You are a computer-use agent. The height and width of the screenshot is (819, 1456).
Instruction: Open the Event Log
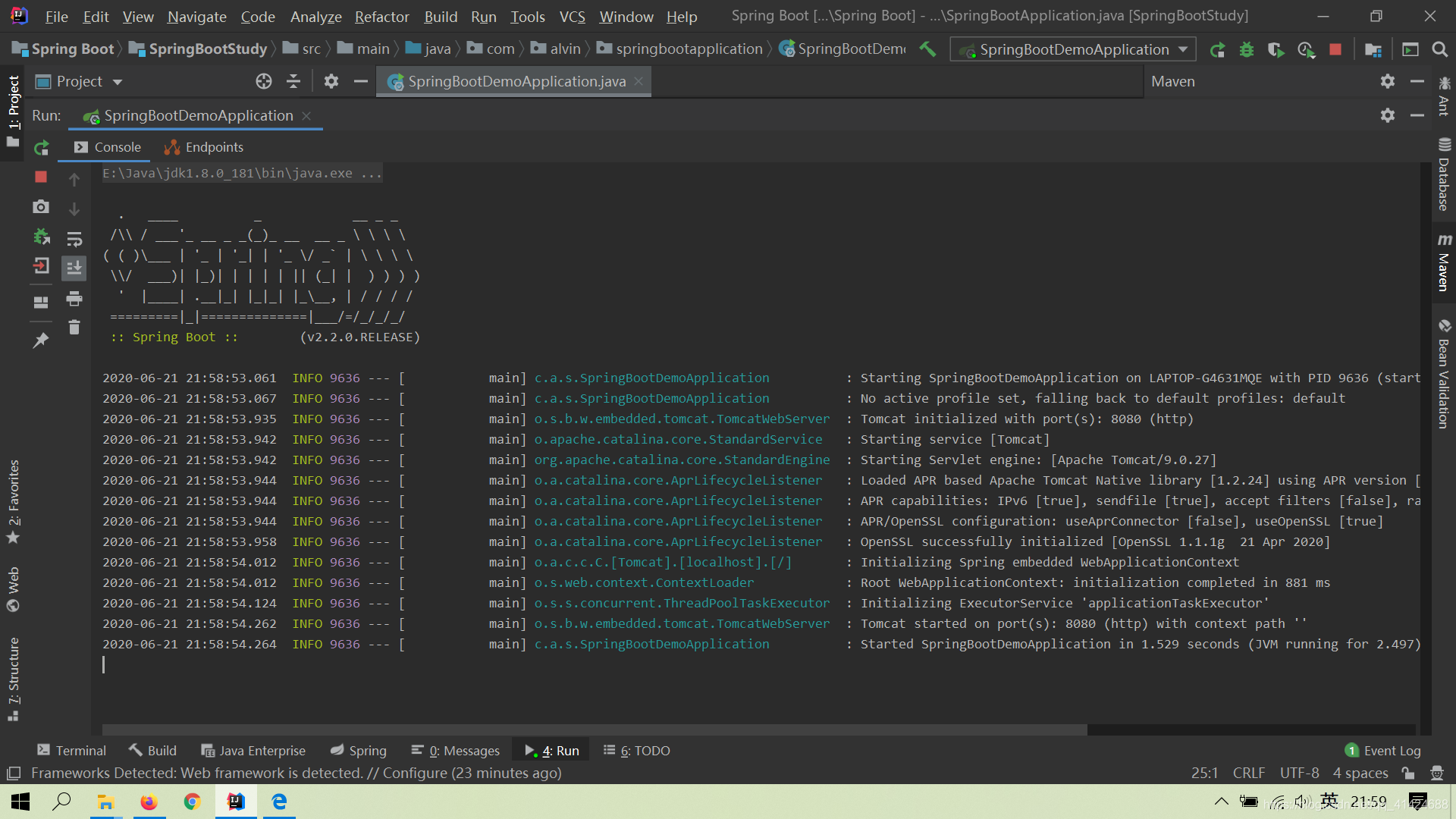pos(1383,750)
